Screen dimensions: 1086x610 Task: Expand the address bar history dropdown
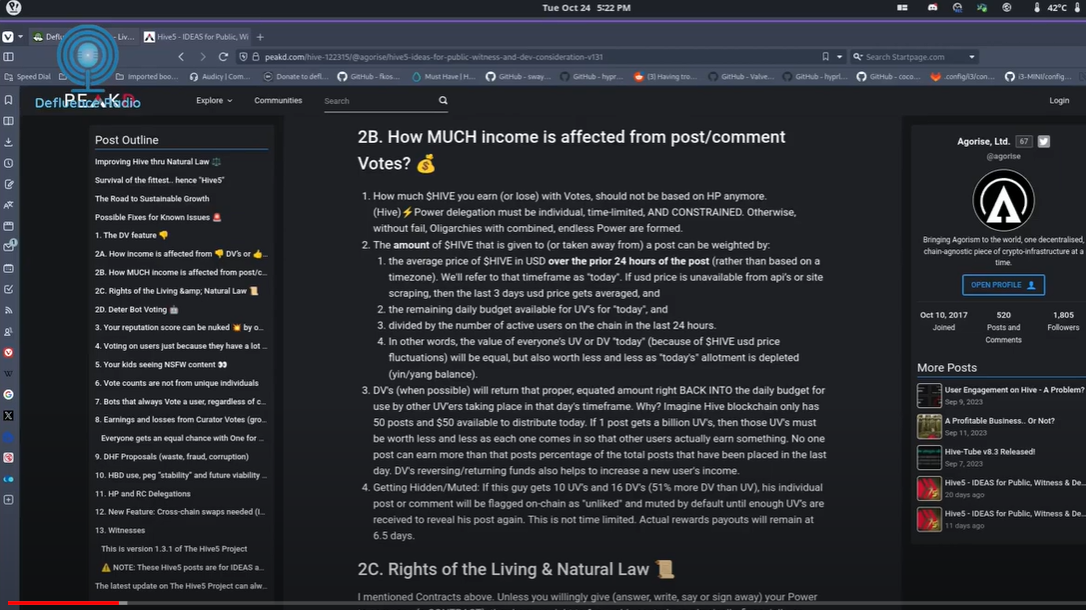(839, 57)
